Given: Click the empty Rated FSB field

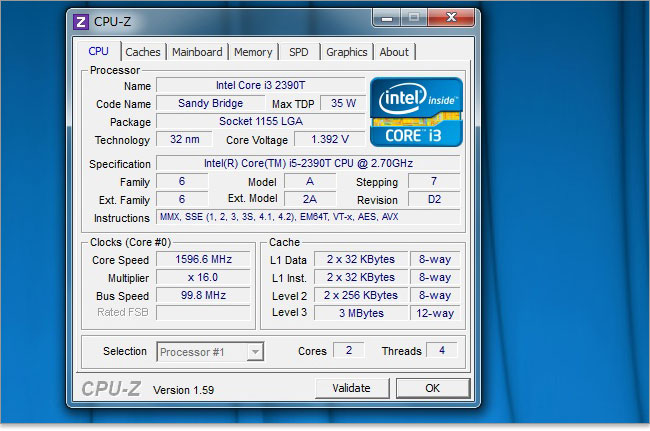Looking at the screenshot, I should click(203, 313).
